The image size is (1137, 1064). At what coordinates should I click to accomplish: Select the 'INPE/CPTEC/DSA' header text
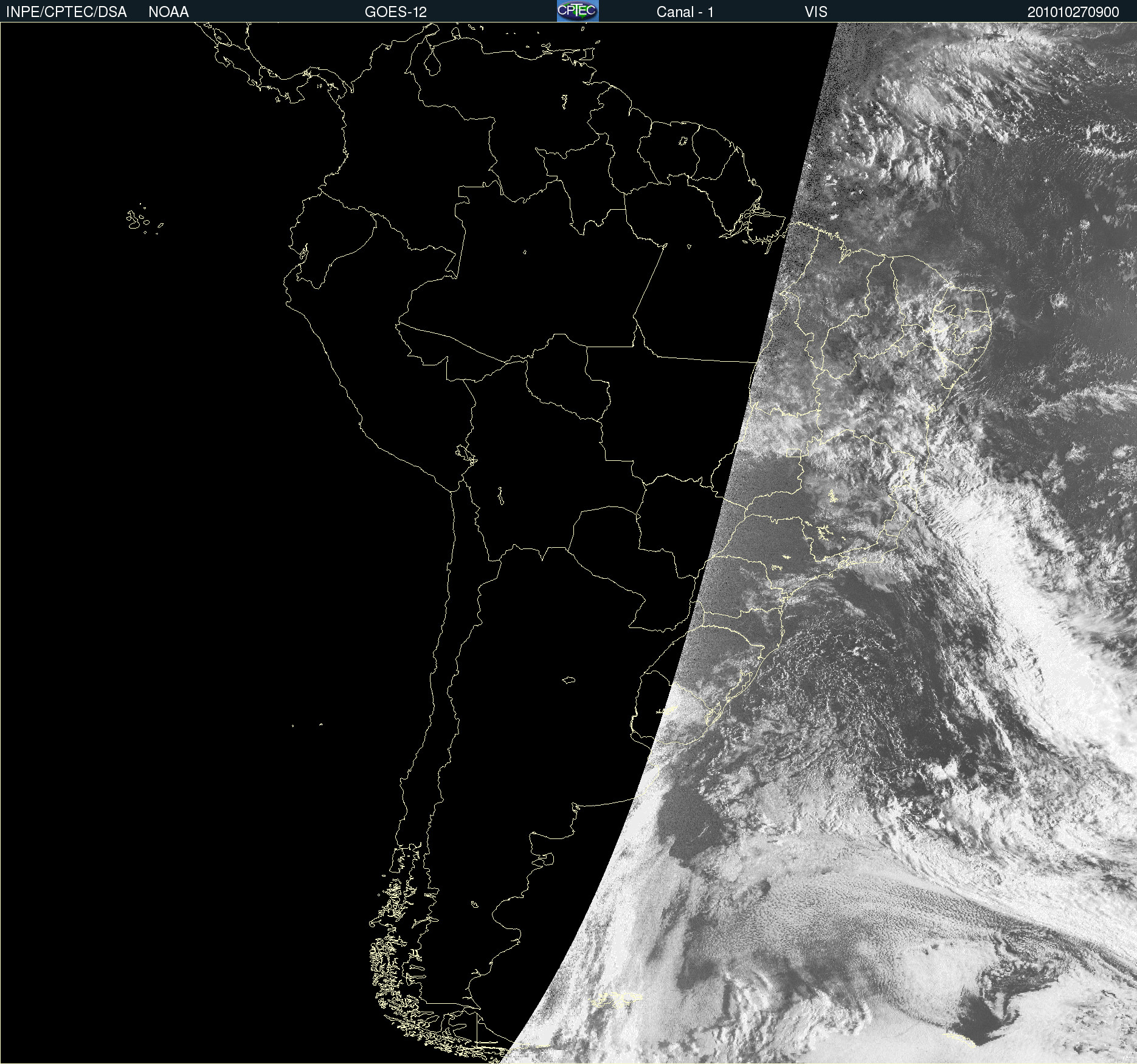tap(66, 12)
